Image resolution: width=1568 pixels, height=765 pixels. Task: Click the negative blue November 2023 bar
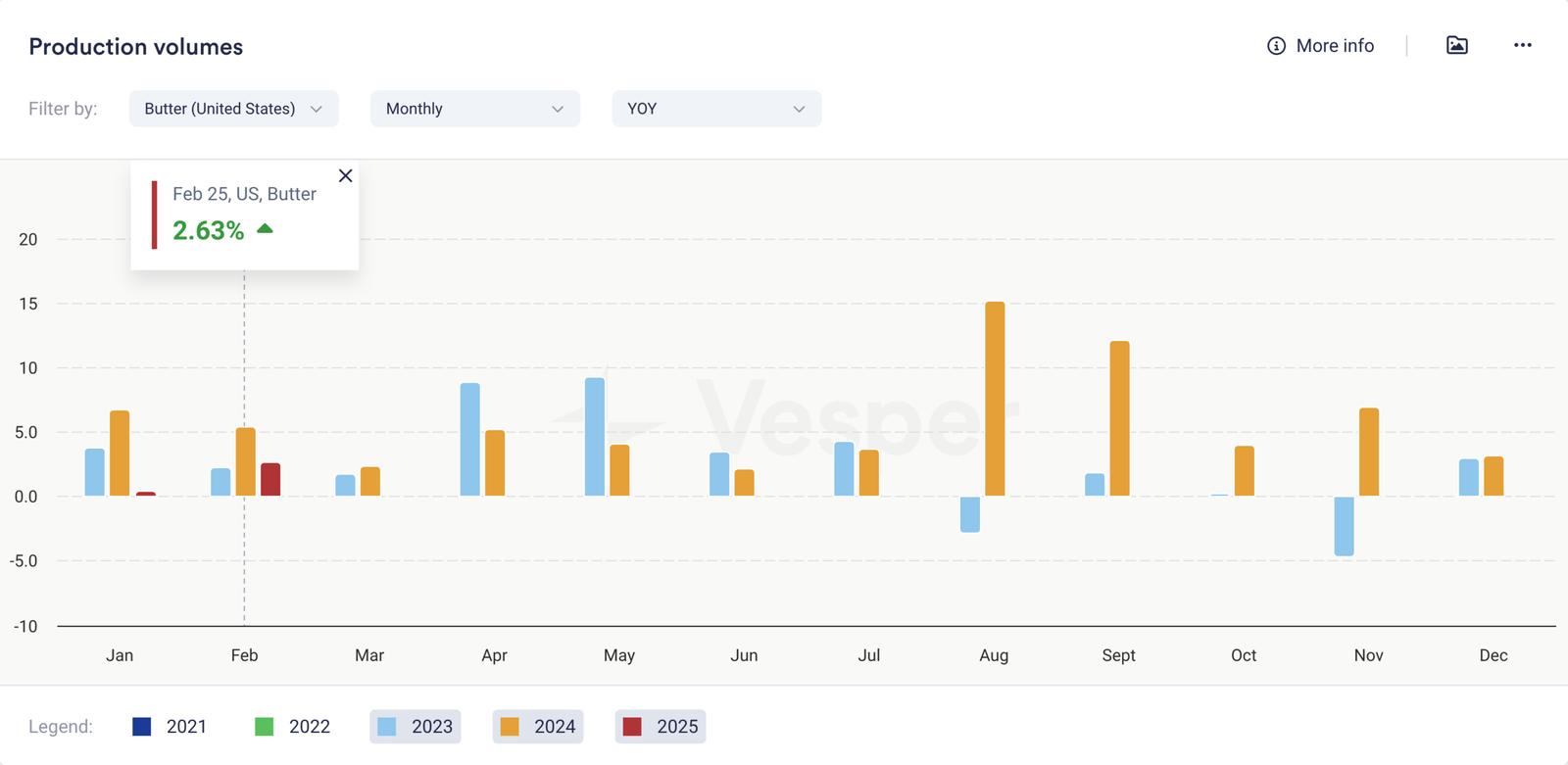[x=1344, y=526]
